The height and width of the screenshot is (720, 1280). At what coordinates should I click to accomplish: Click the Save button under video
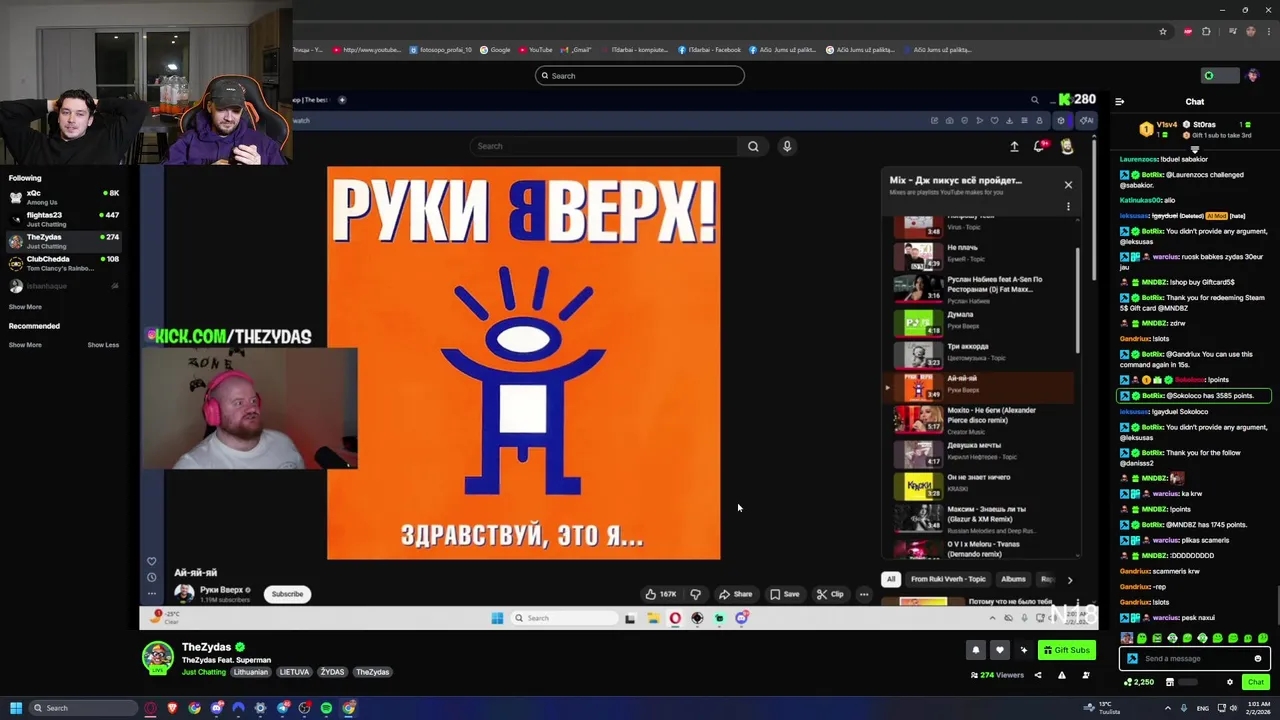784,594
